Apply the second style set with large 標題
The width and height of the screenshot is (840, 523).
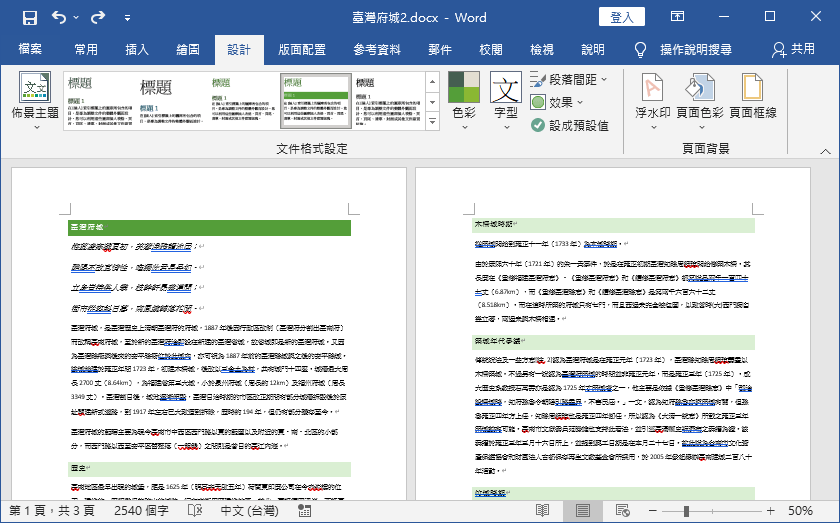click(171, 101)
